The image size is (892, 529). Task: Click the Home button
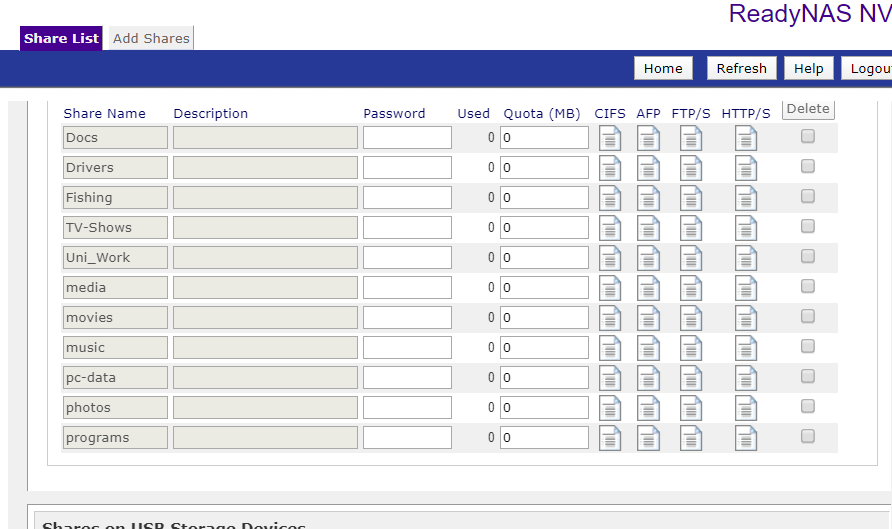click(663, 68)
